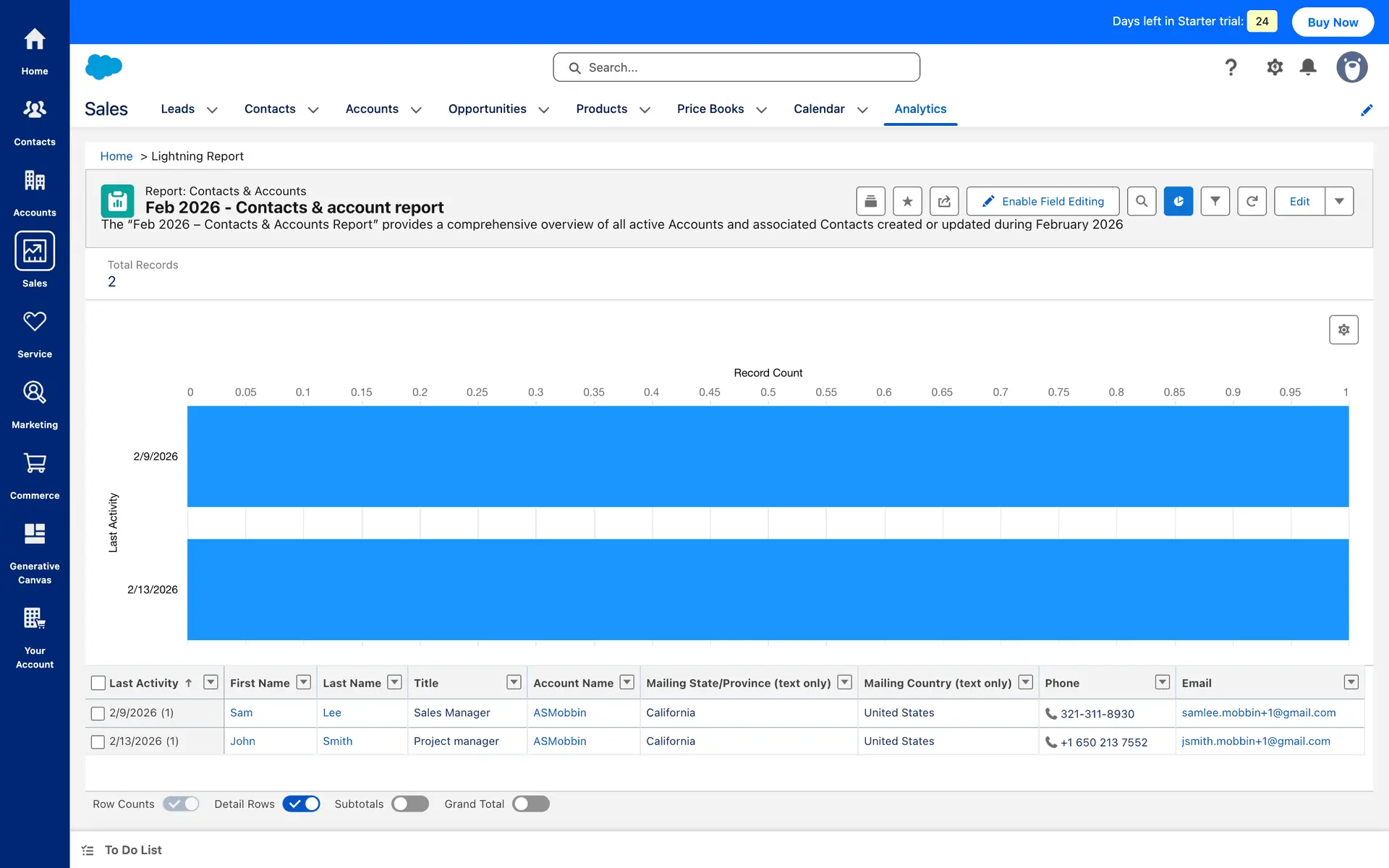Click the toggle chart icon in report toolbar
1389x868 pixels.
coord(1178,201)
